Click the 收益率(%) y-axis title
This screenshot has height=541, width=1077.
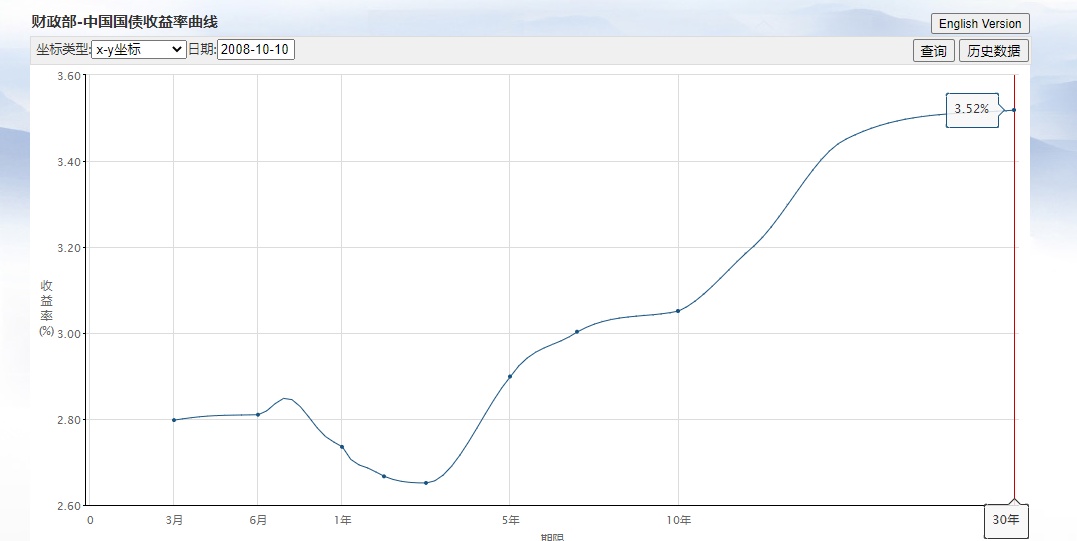point(46,308)
